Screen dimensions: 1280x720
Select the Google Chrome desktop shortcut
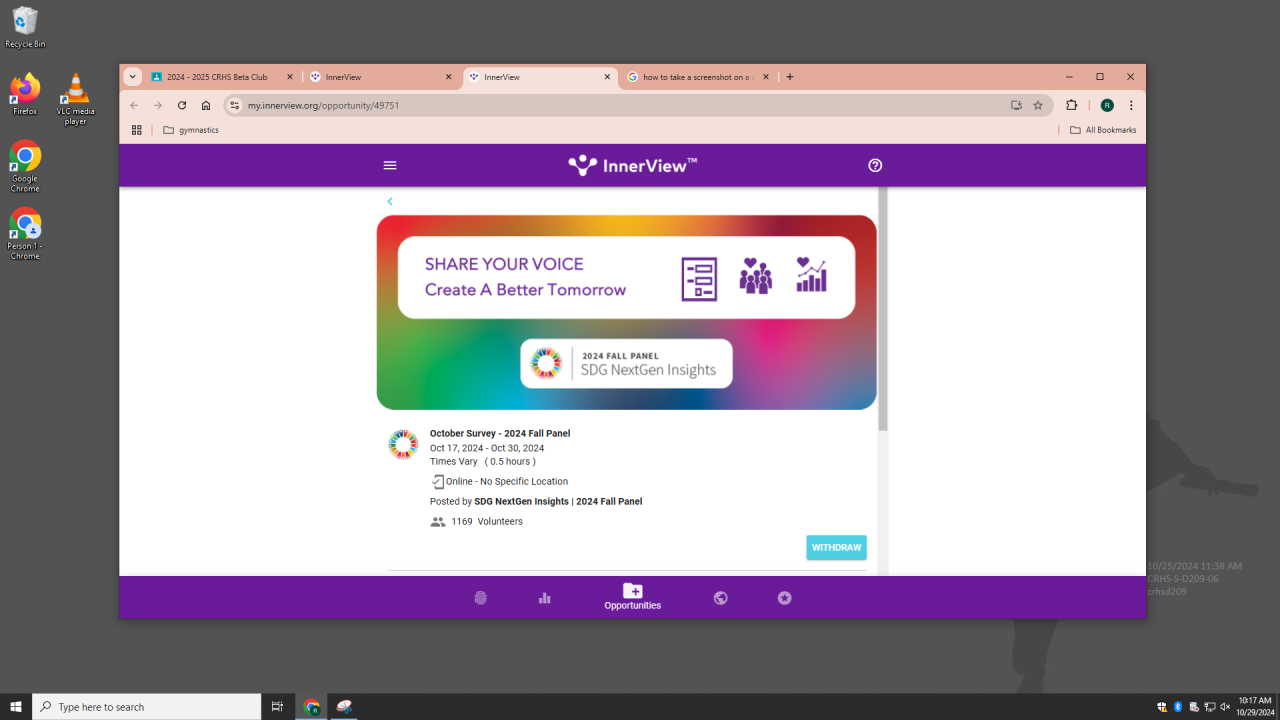(25, 166)
